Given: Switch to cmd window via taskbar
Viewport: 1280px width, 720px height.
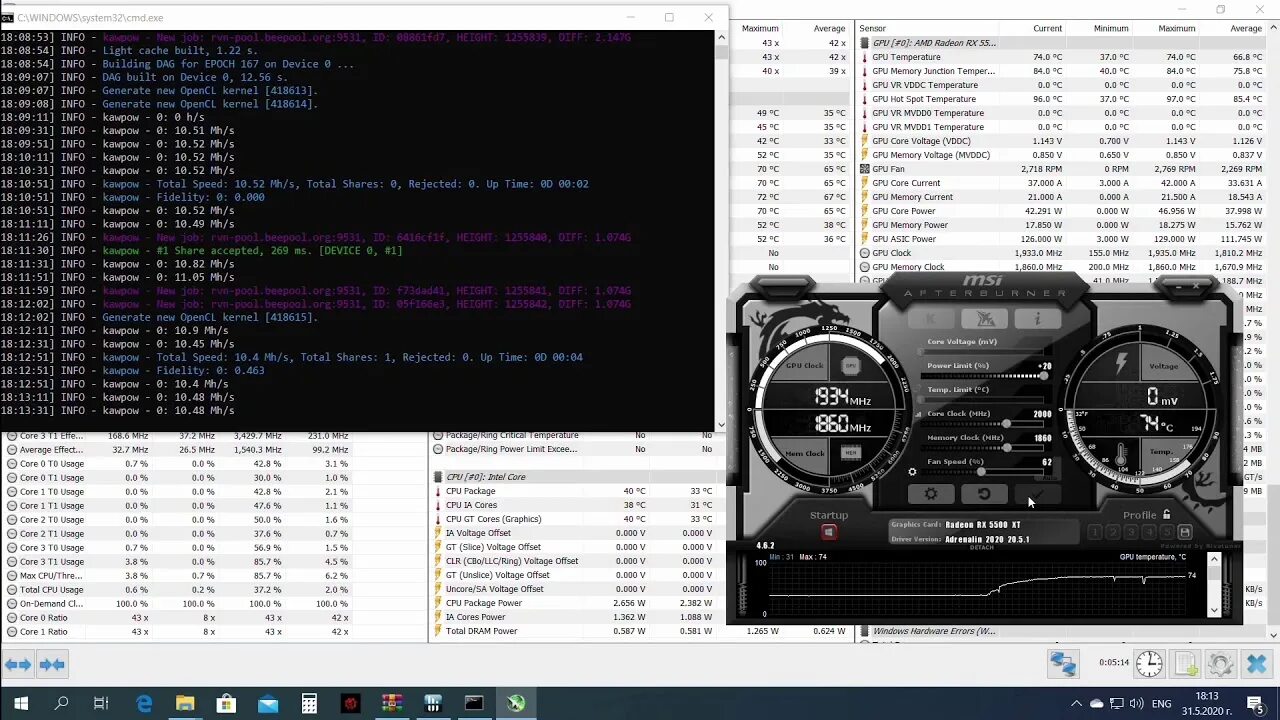Looking at the screenshot, I should pyautogui.click(x=474, y=704).
